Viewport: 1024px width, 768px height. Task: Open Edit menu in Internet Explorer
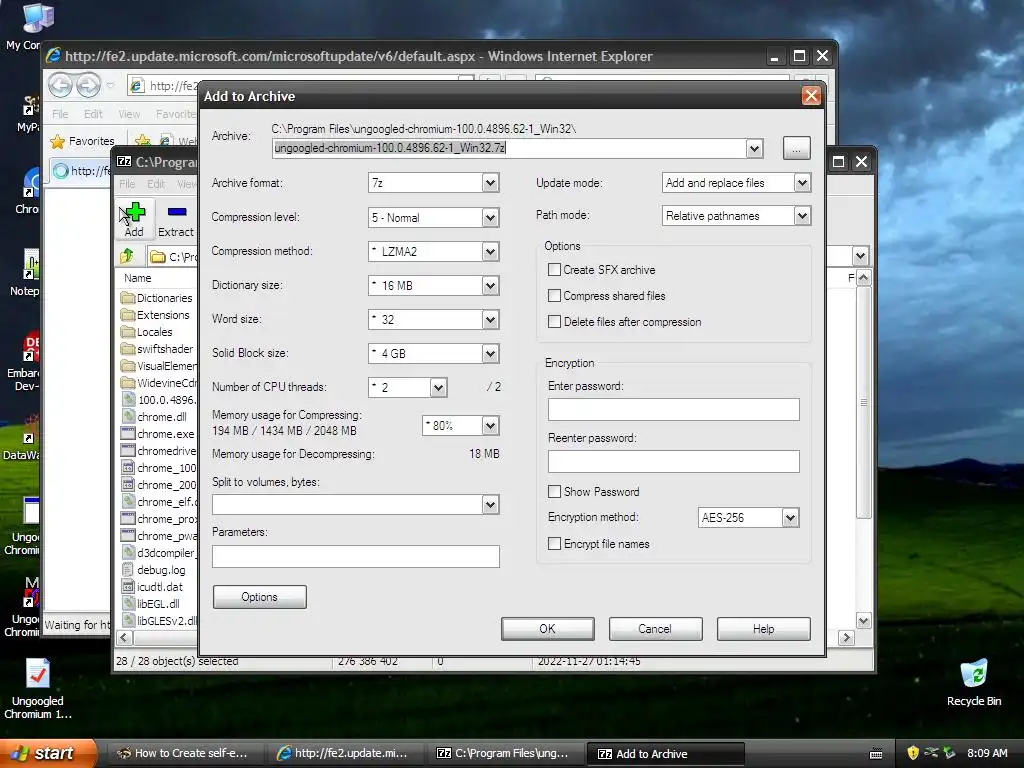coord(93,114)
